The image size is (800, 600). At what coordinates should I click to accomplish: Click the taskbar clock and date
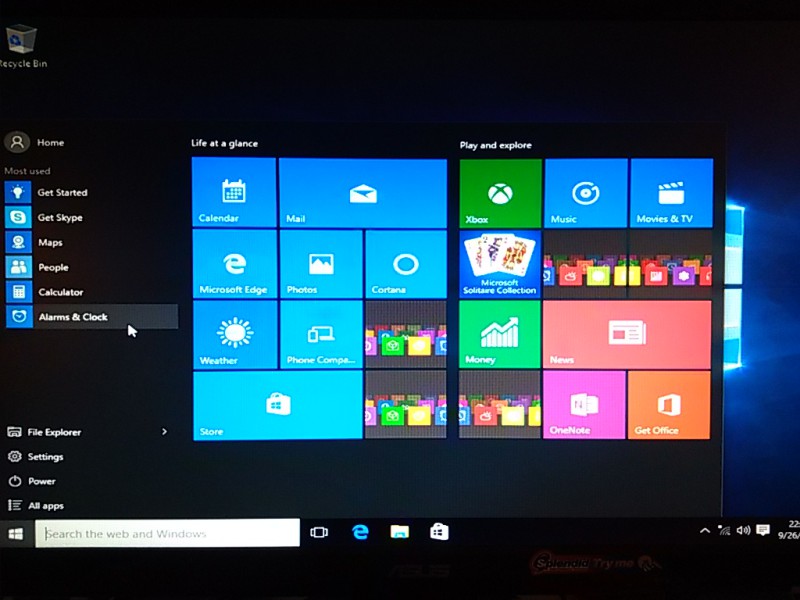pos(789,530)
